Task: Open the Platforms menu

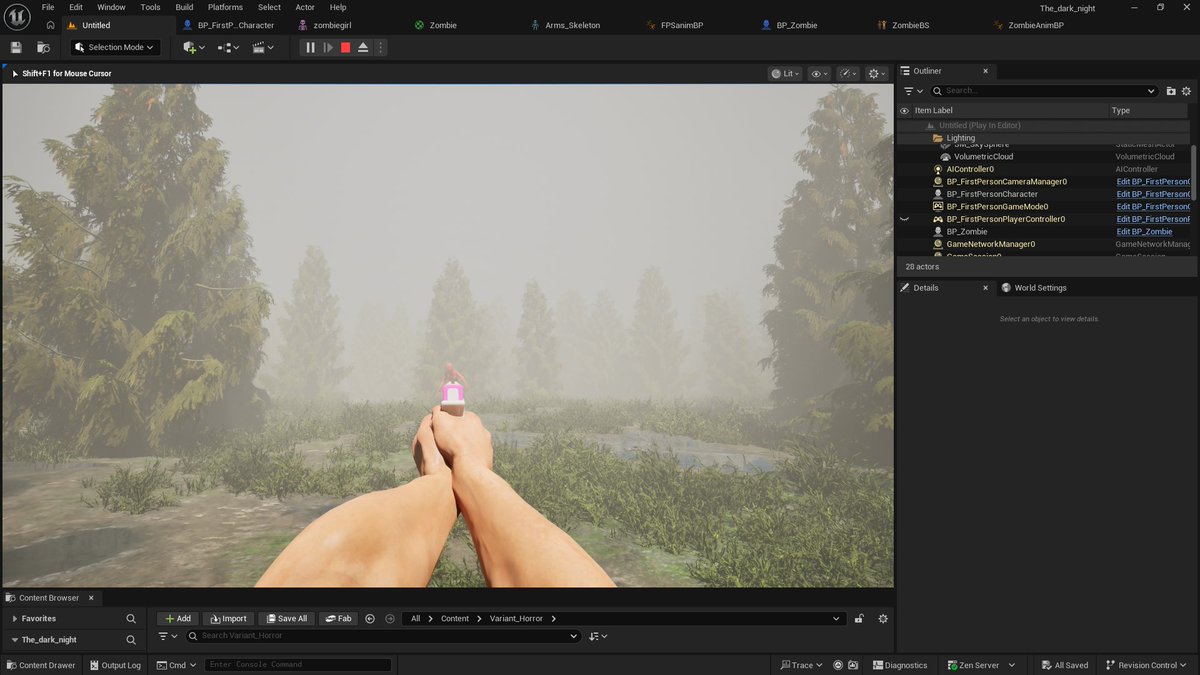Action: coord(225,7)
